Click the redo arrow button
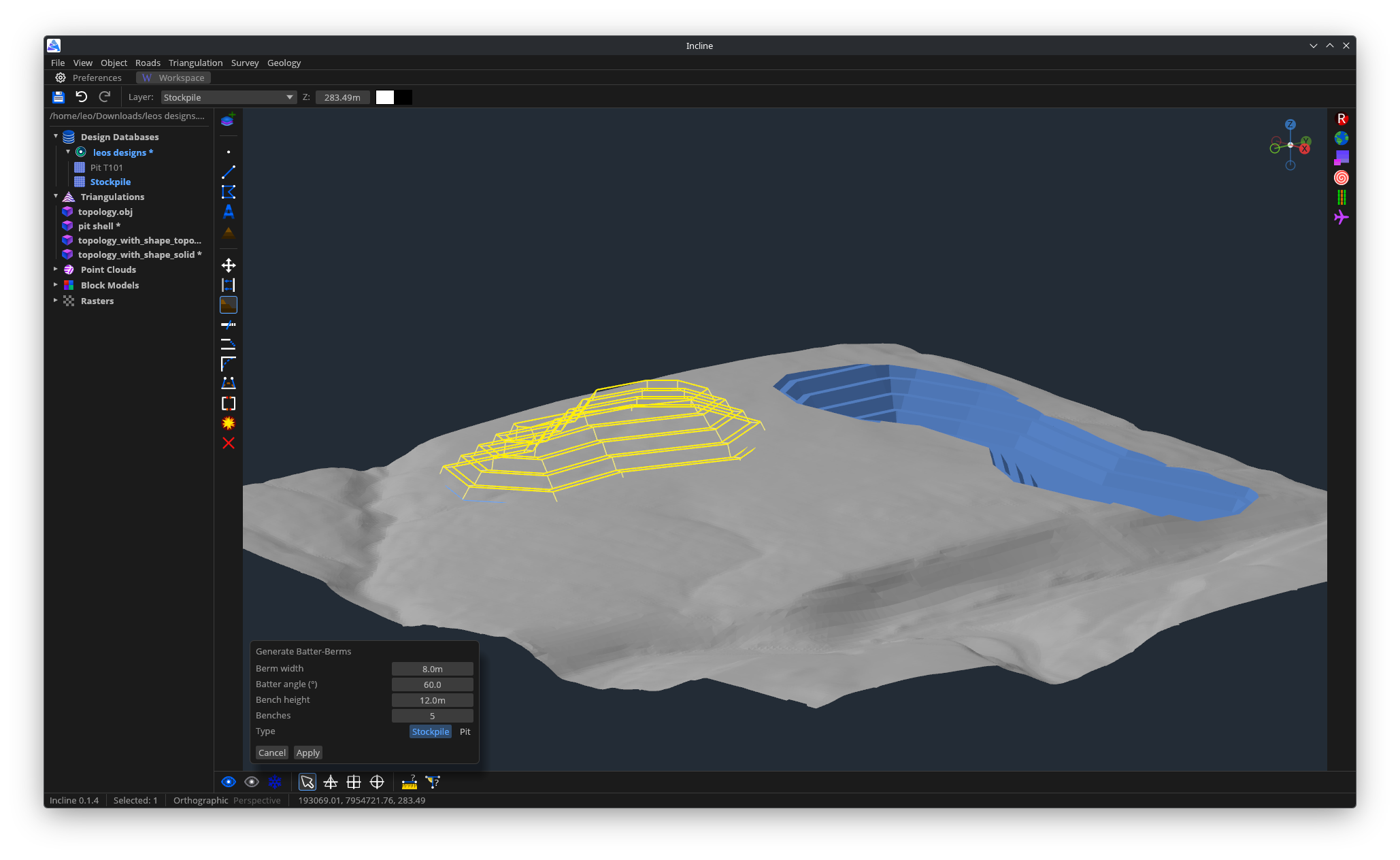This screenshot has width=1400, height=860. 105,97
